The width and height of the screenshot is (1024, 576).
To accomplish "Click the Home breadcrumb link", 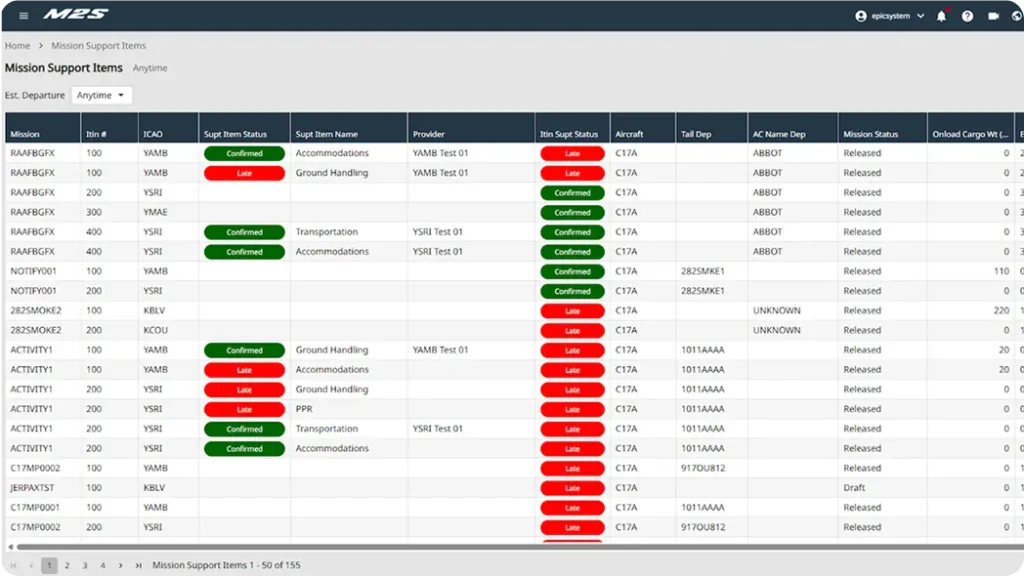I will point(17,46).
